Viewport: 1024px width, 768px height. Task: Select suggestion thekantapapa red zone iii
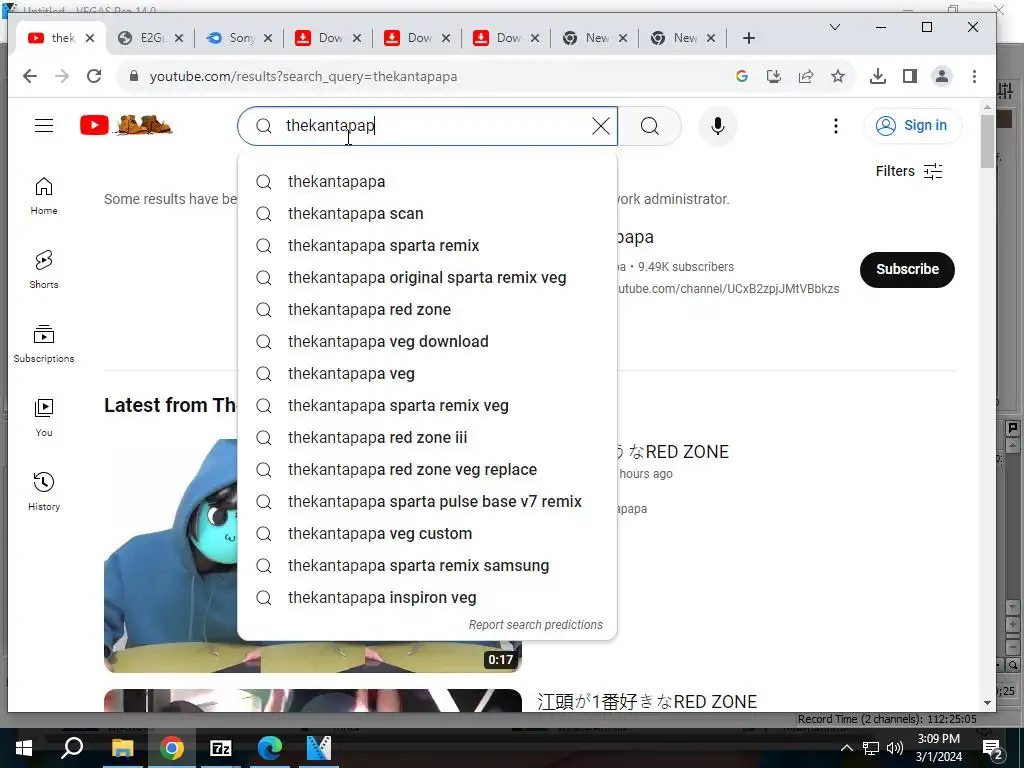[427, 438]
